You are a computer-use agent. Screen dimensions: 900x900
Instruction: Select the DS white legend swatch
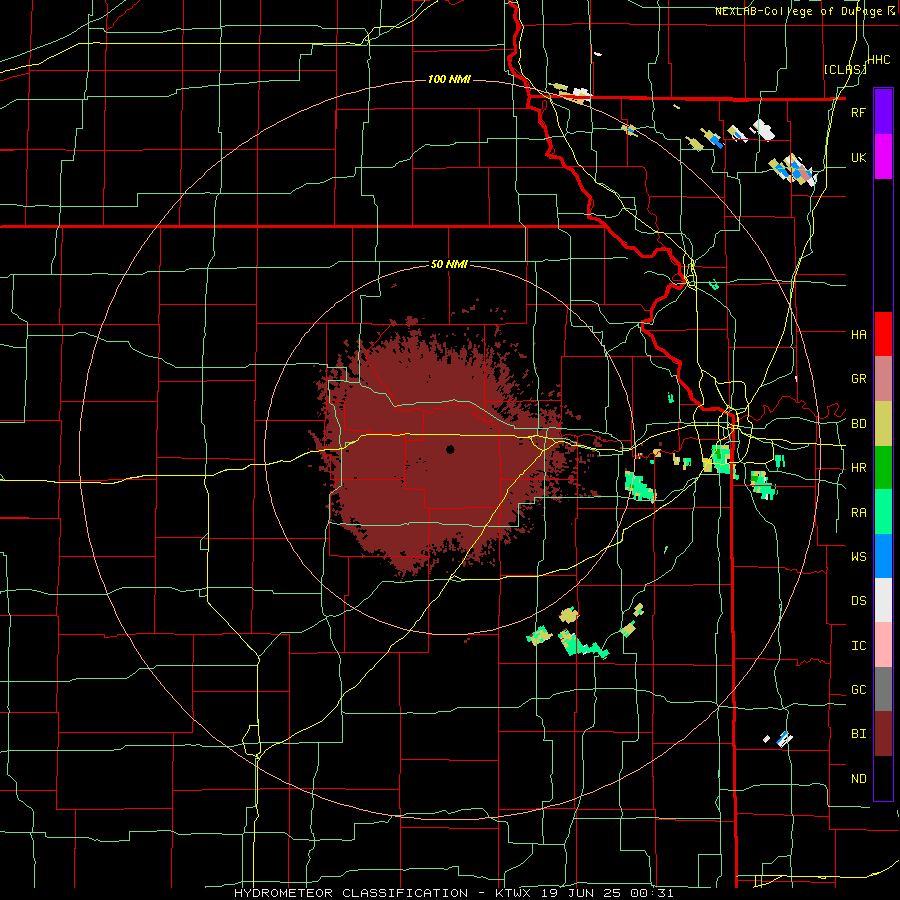(x=883, y=600)
